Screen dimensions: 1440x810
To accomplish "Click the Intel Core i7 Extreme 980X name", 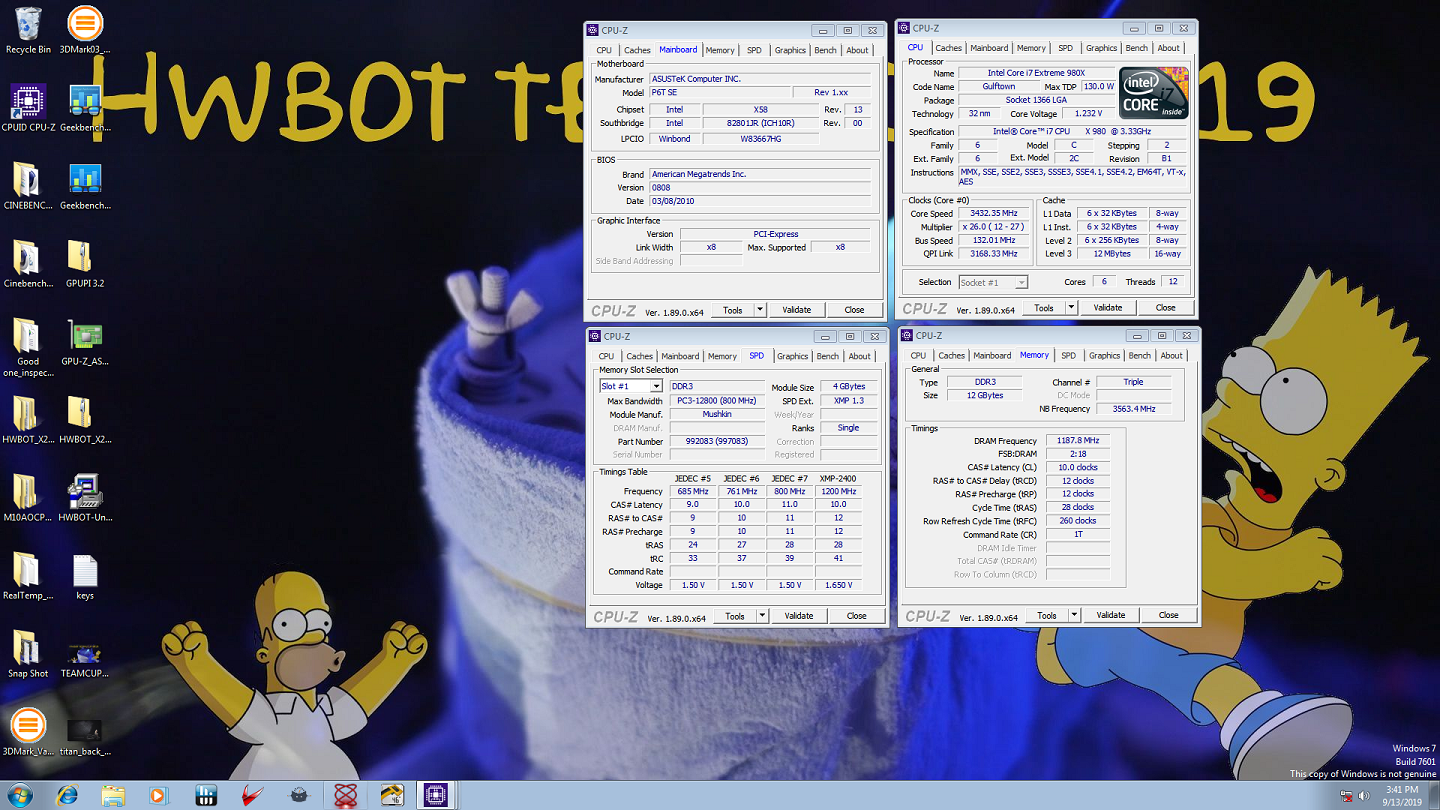I will pyautogui.click(x=1036, y=73).
